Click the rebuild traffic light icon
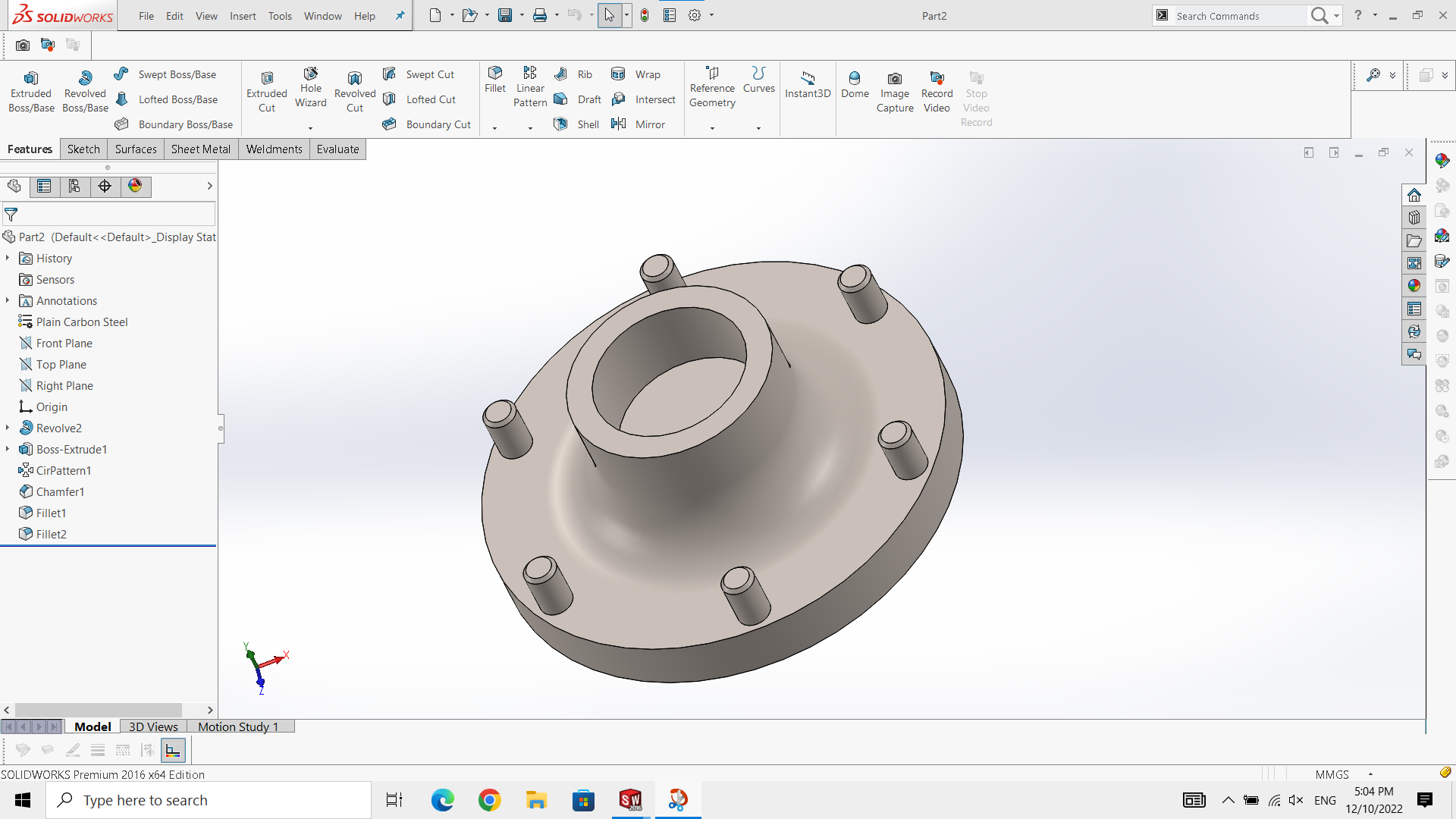The width and height of the screenshot is (1456, 819). (x=645, y=15)
